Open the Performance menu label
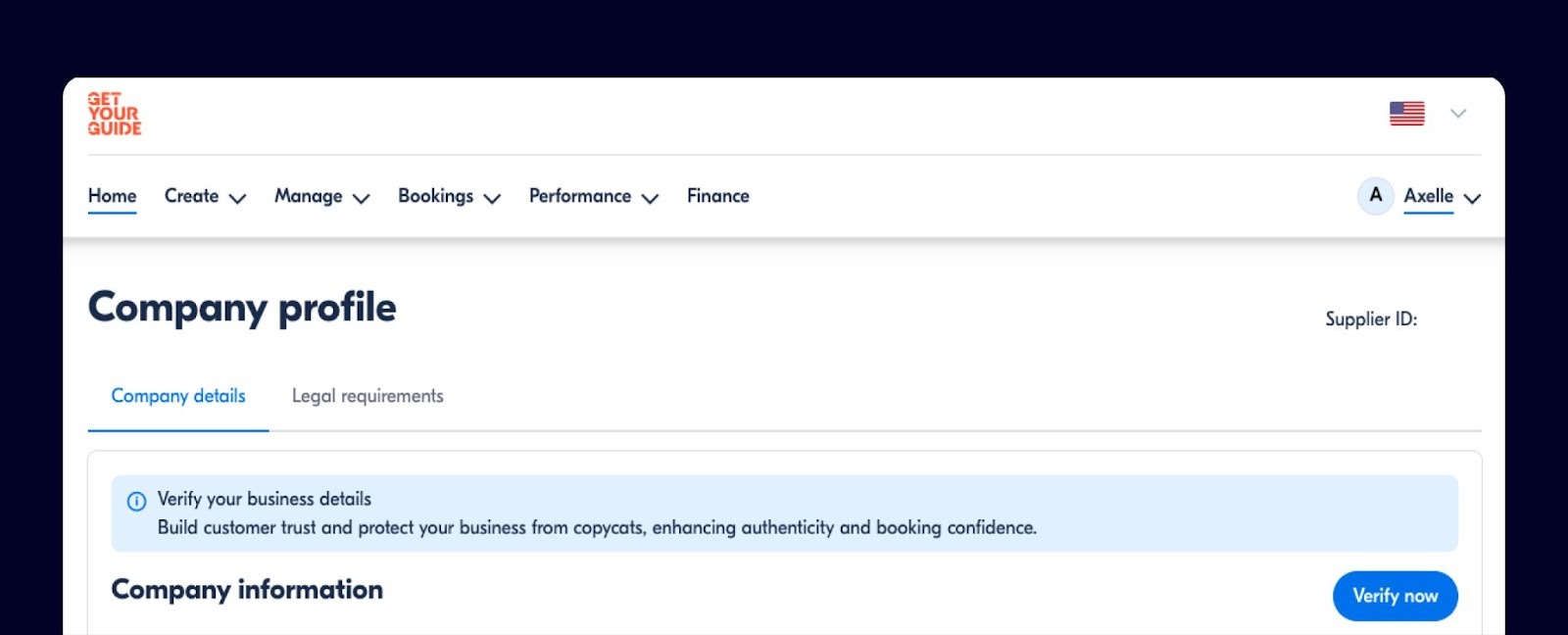1568x635 pixels. [x=579, y=196]
